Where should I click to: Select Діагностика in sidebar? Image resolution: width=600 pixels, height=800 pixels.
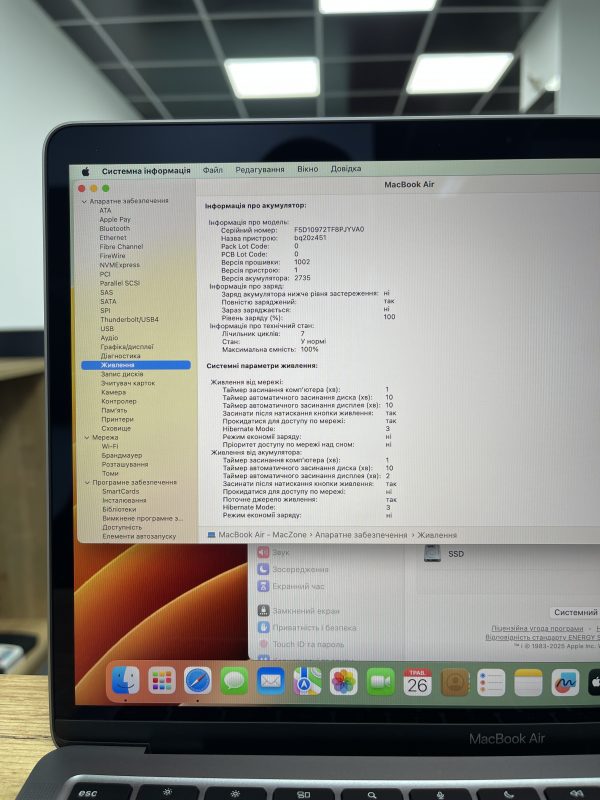pyautogui.click(x=120, y=356)
